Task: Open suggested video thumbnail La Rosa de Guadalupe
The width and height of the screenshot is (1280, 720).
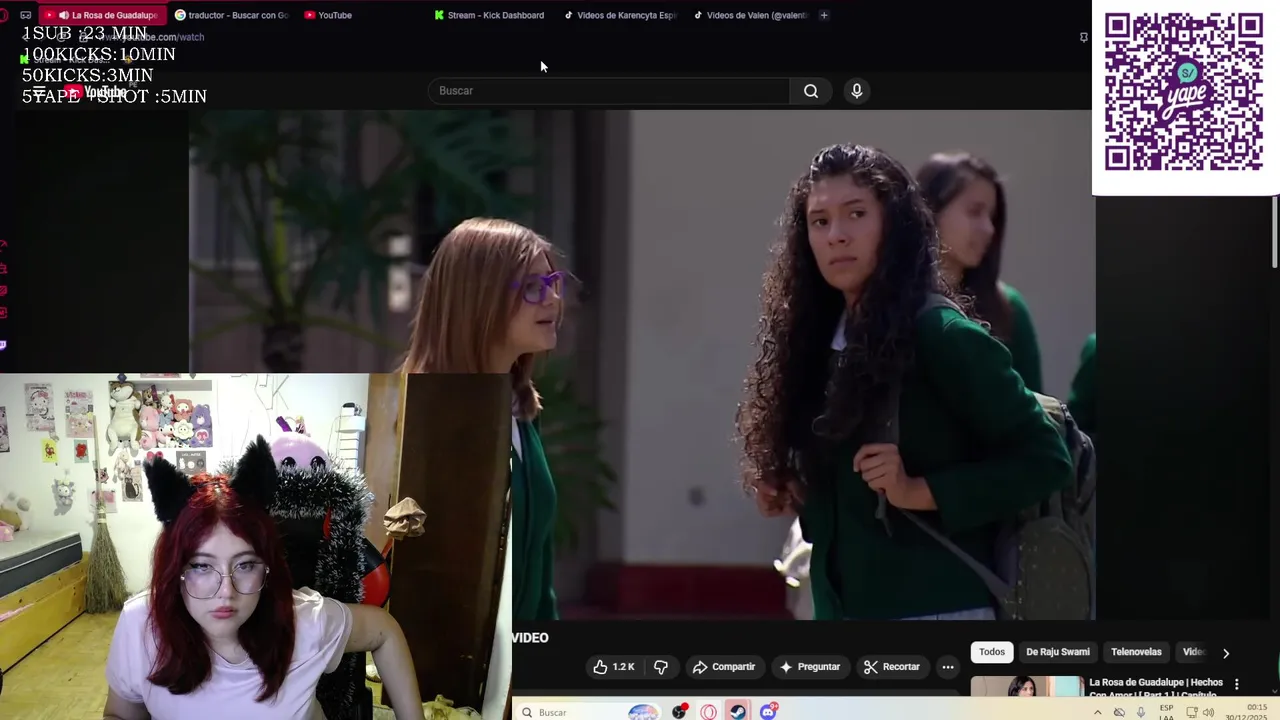Action: pyautogui.click(x=1027, y=687)
